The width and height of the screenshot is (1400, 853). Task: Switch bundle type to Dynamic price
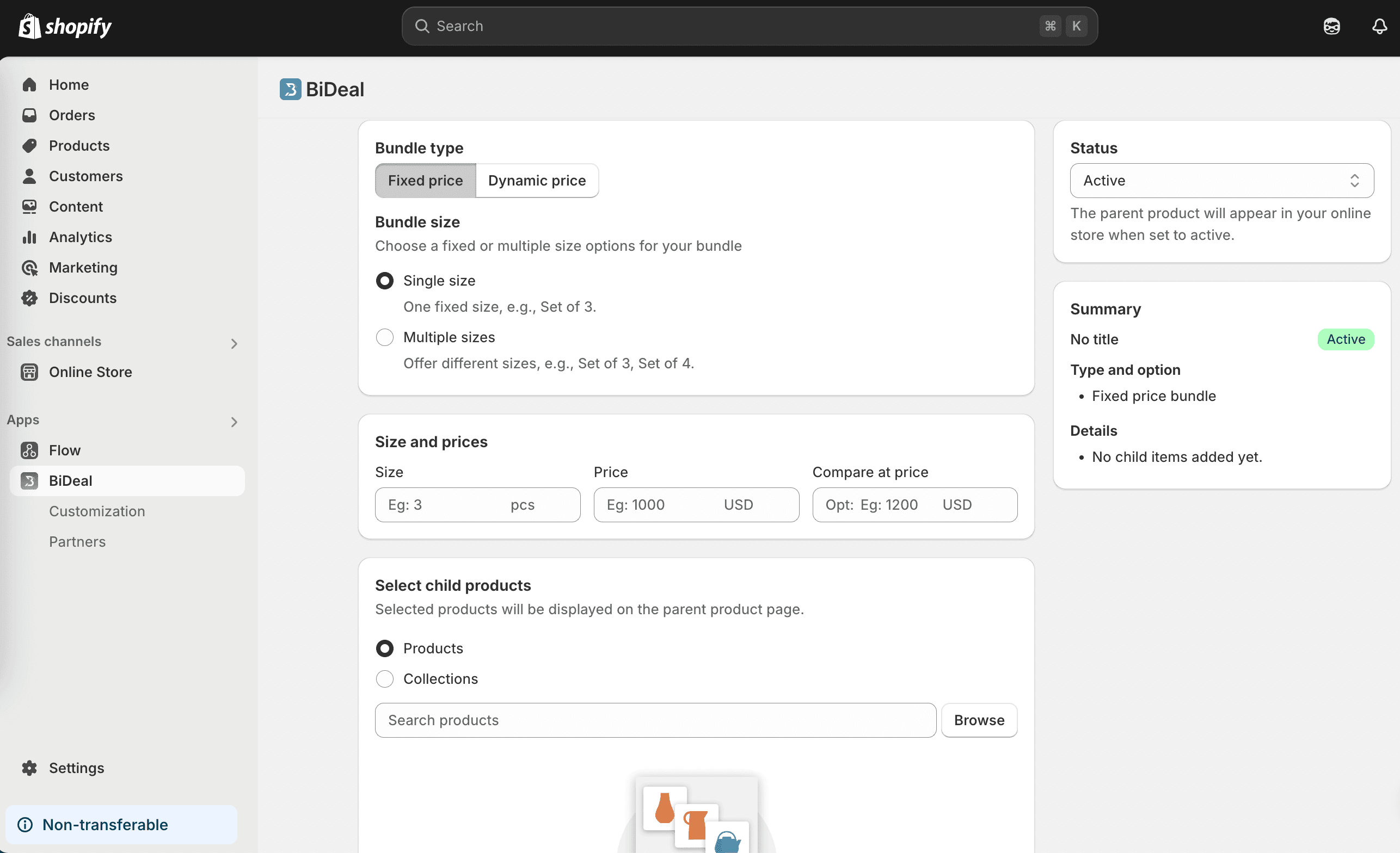coord(537,181)
